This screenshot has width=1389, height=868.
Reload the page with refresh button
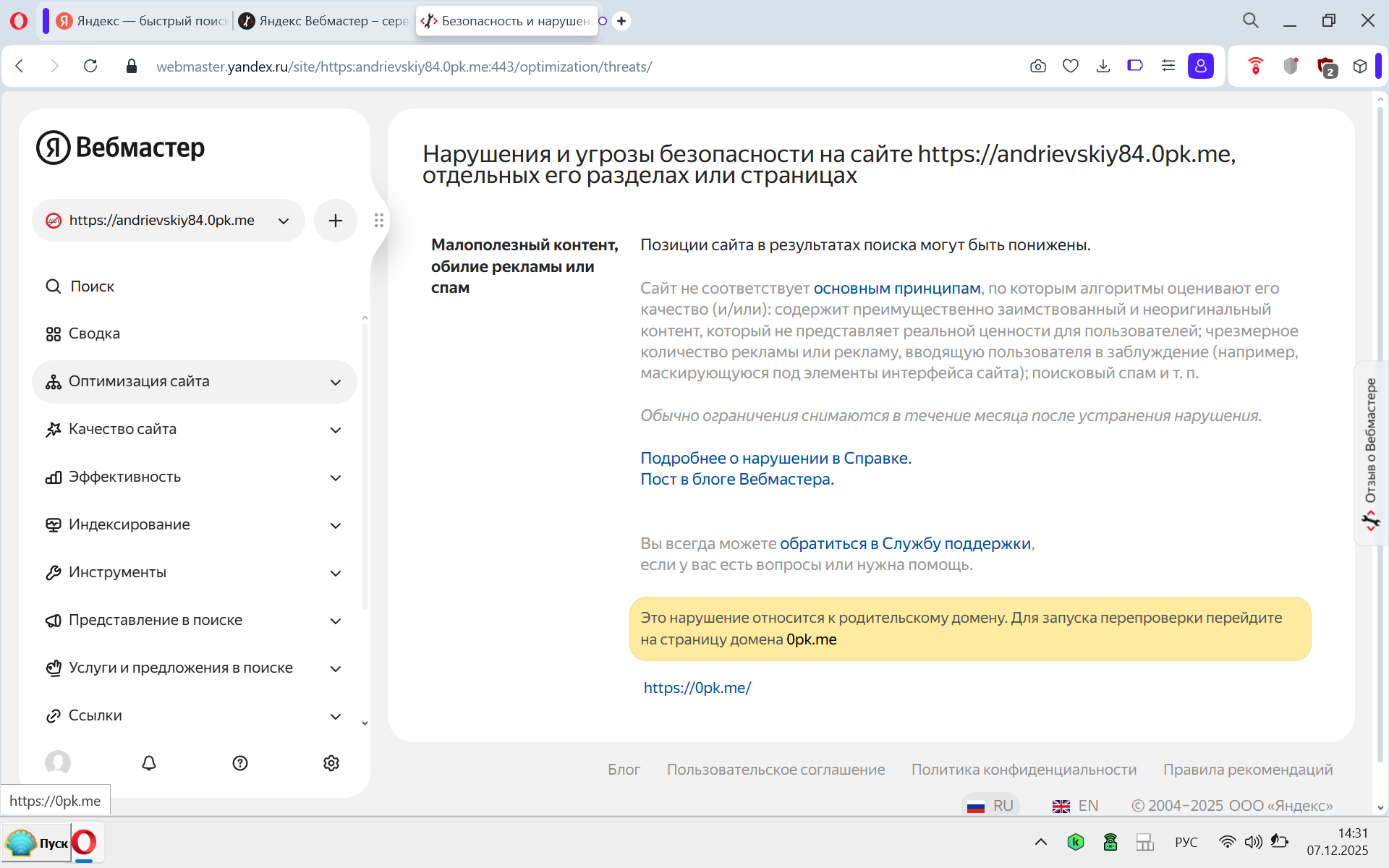(x=90, y=67)
